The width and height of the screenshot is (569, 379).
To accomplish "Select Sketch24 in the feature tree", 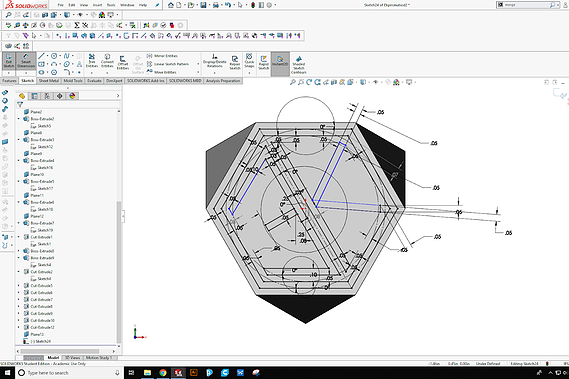I will (40, 341).
